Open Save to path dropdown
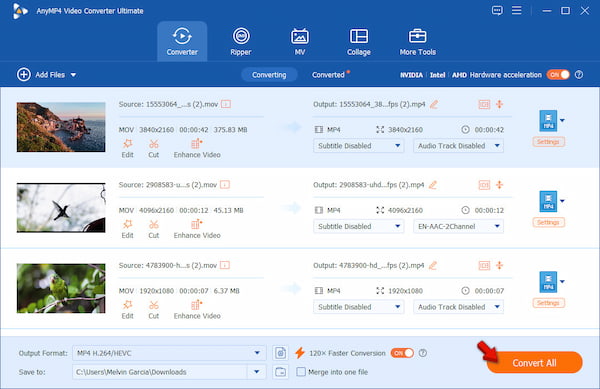Image resolution: width=600 pixels, height=389 pixels. click(256, 372)
